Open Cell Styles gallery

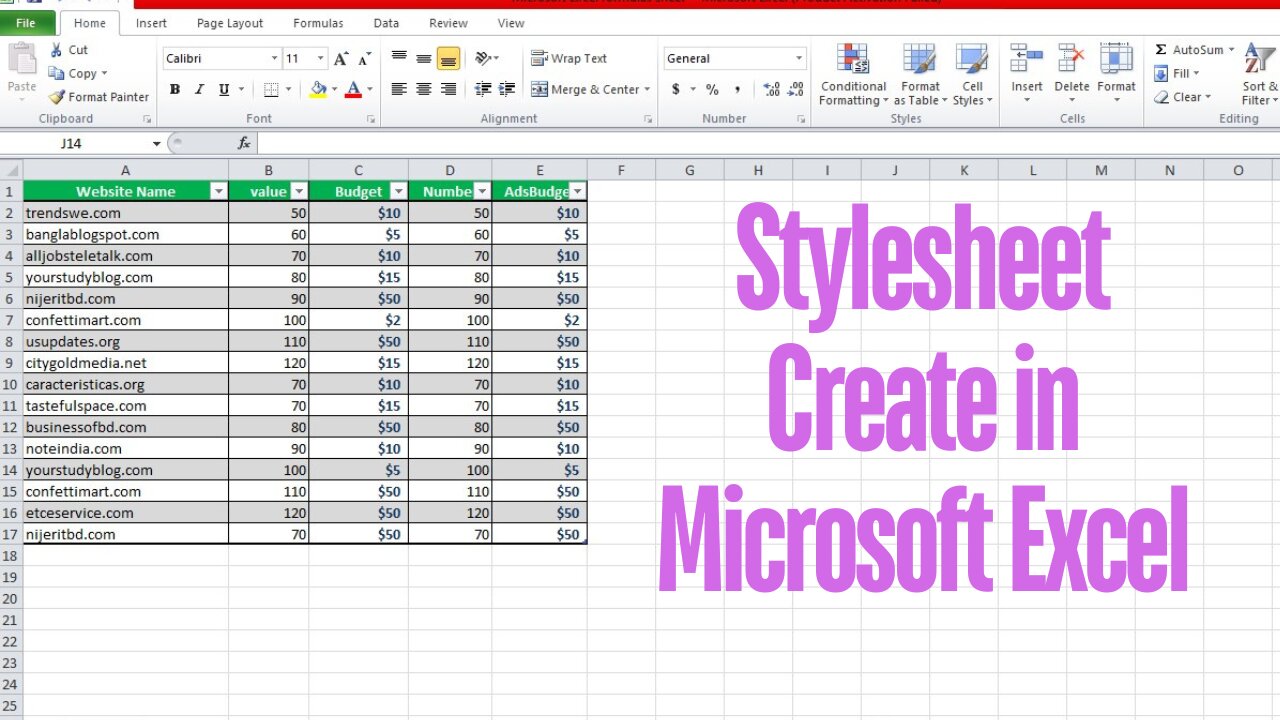click(x=972, y=75)
